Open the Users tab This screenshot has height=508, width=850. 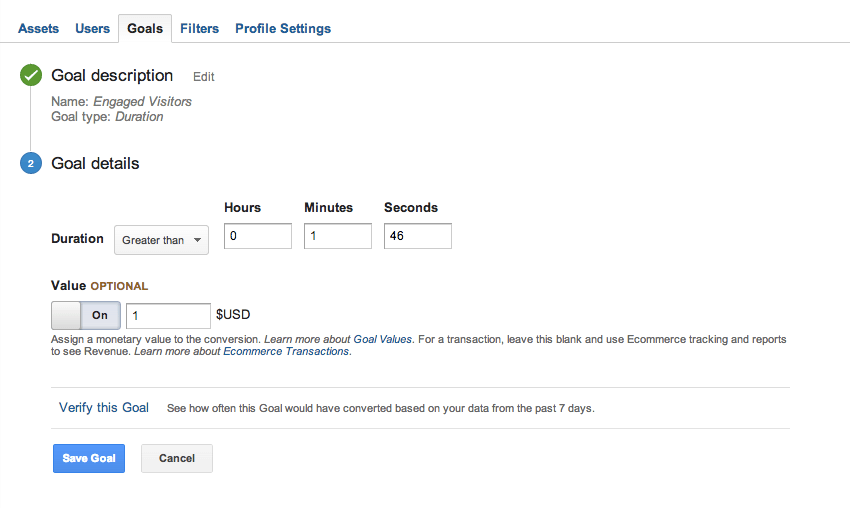92,29
